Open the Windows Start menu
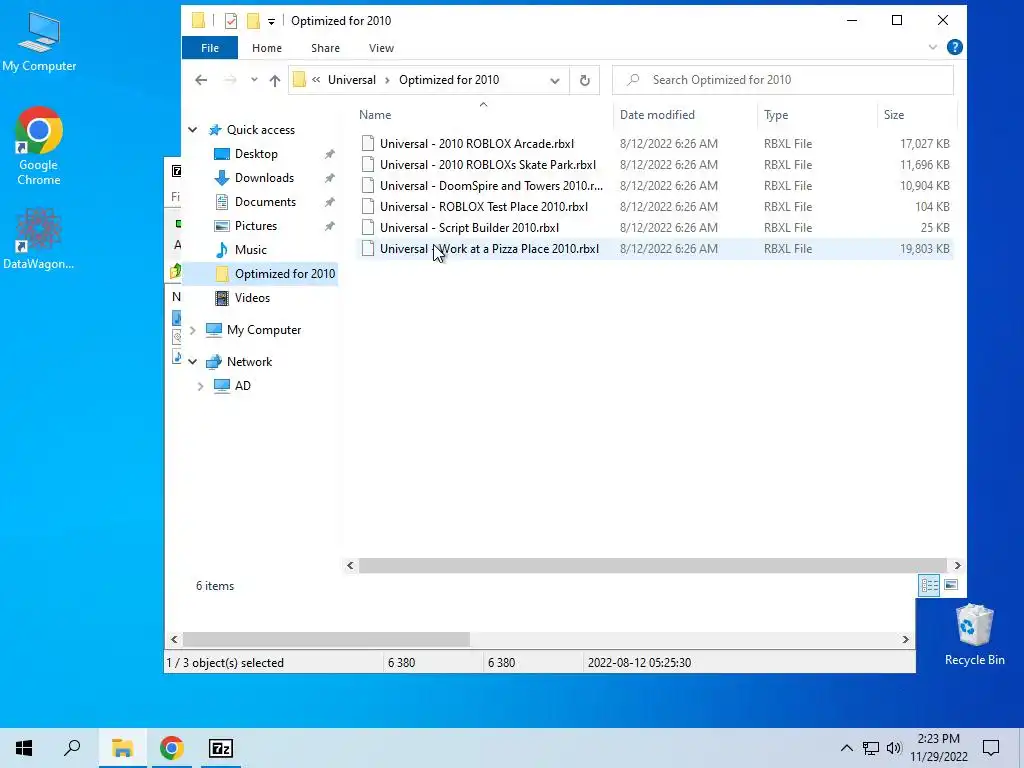The width and height of the screenshot is (1024, 768). (x=24, y=748)
